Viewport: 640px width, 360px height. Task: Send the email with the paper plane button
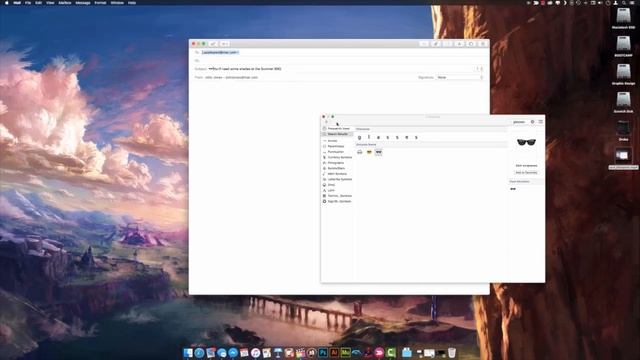[x=213, y=44]
